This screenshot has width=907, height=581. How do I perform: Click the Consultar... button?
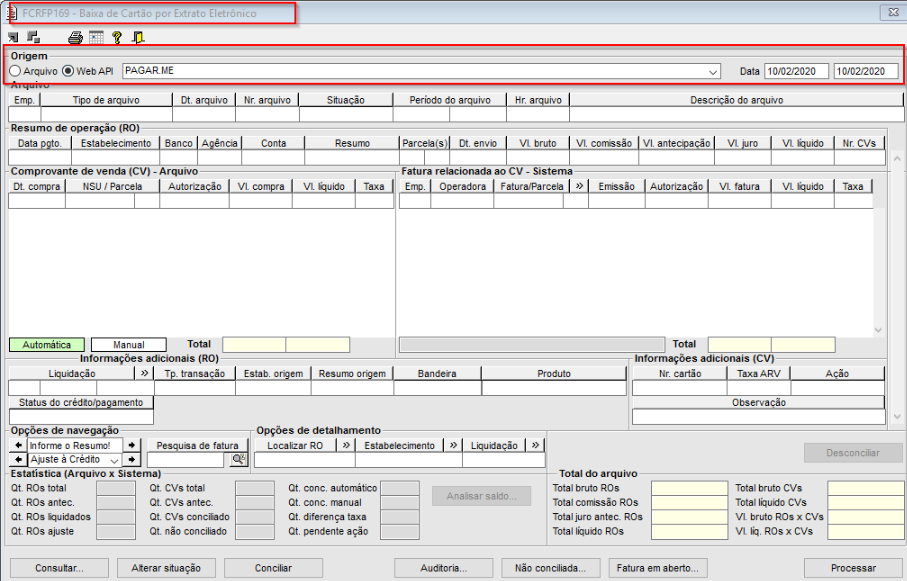pos(59,568)
